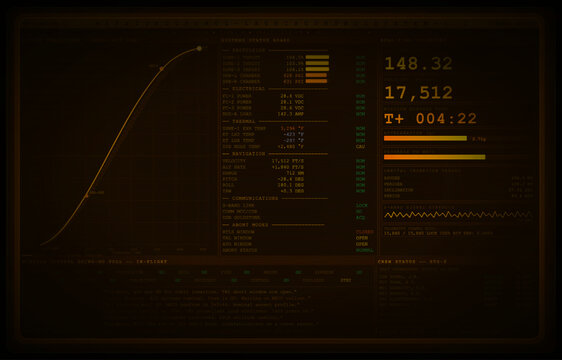
Task: Click the 712 NM range value
Action: 295,173
